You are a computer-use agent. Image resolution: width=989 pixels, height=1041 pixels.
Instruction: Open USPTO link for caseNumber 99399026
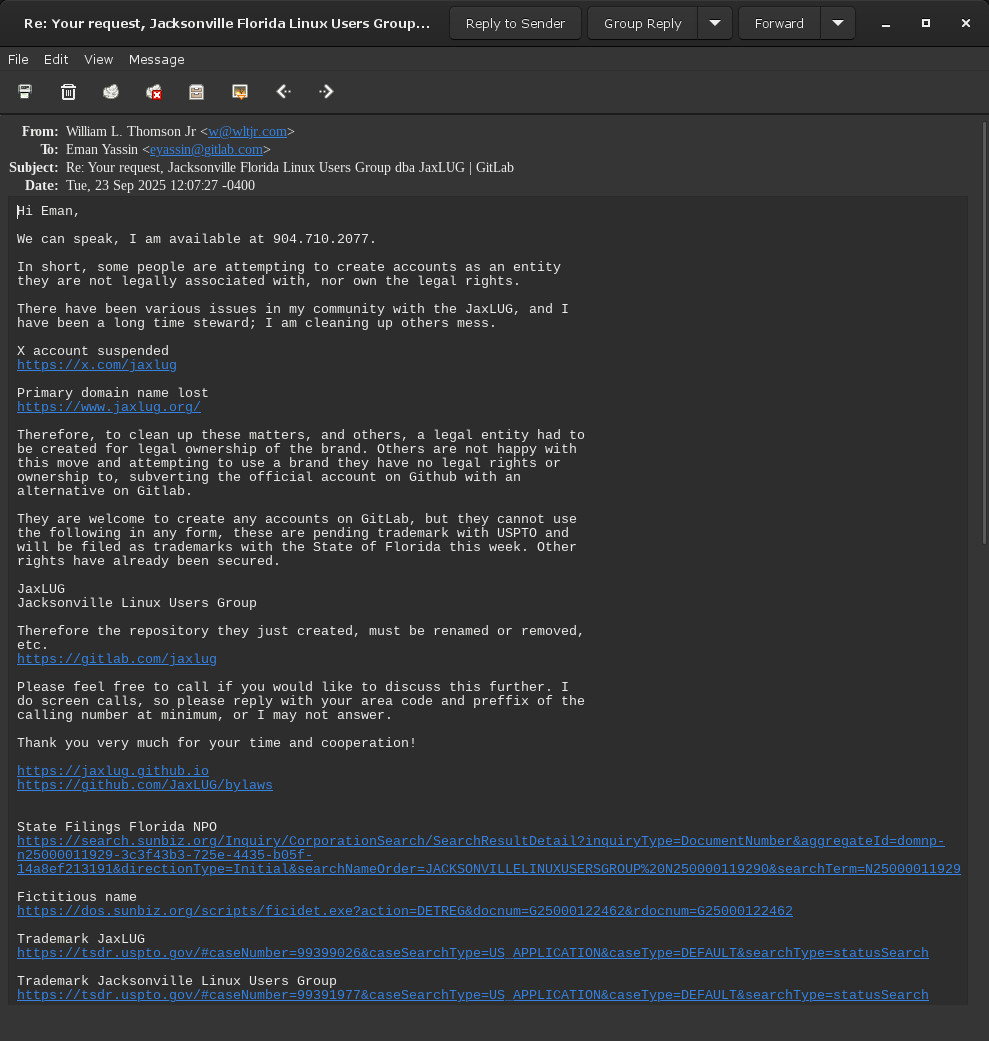tap(473, 953)
